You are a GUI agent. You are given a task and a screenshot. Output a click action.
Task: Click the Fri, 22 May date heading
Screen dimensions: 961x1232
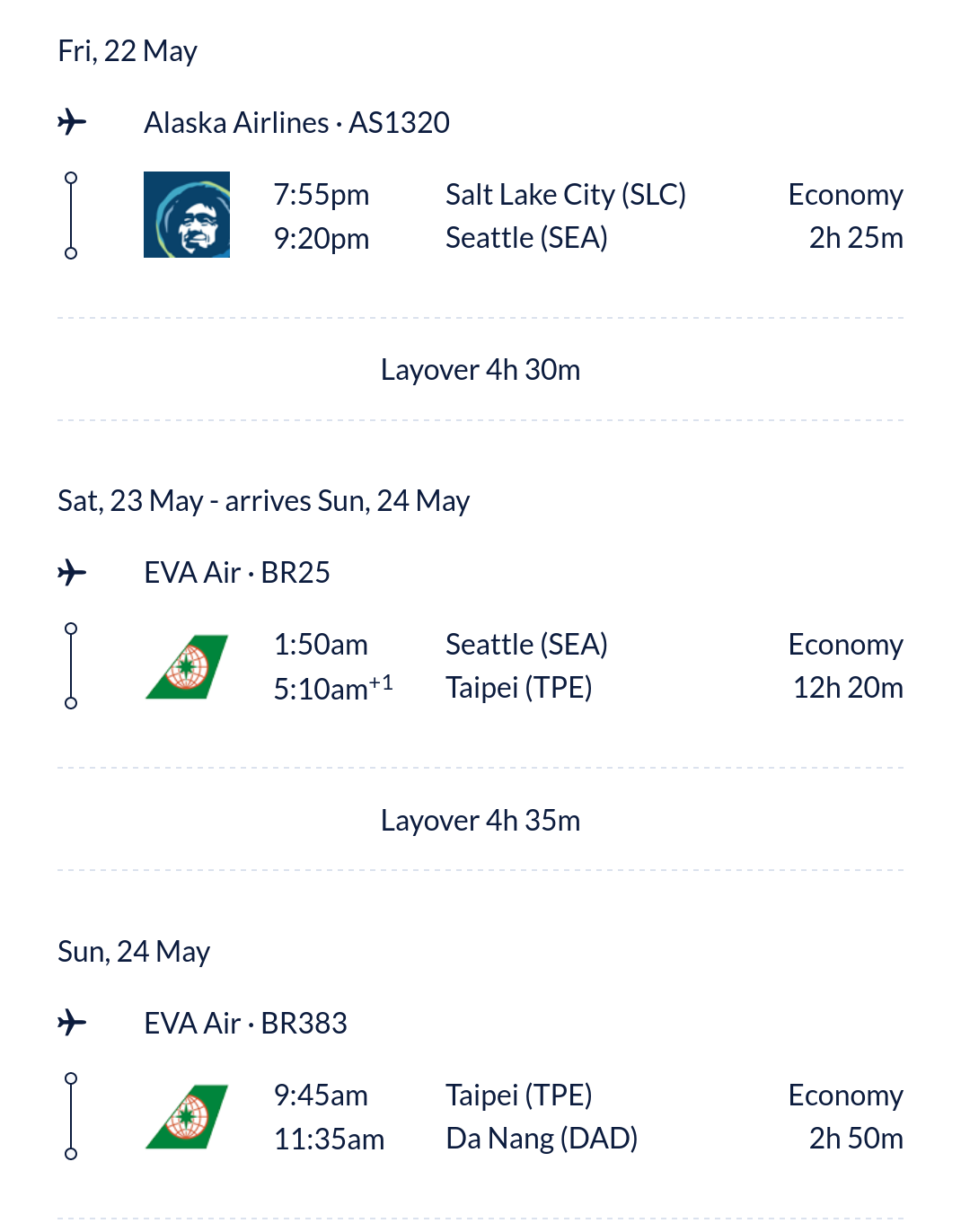click(128, 51)
